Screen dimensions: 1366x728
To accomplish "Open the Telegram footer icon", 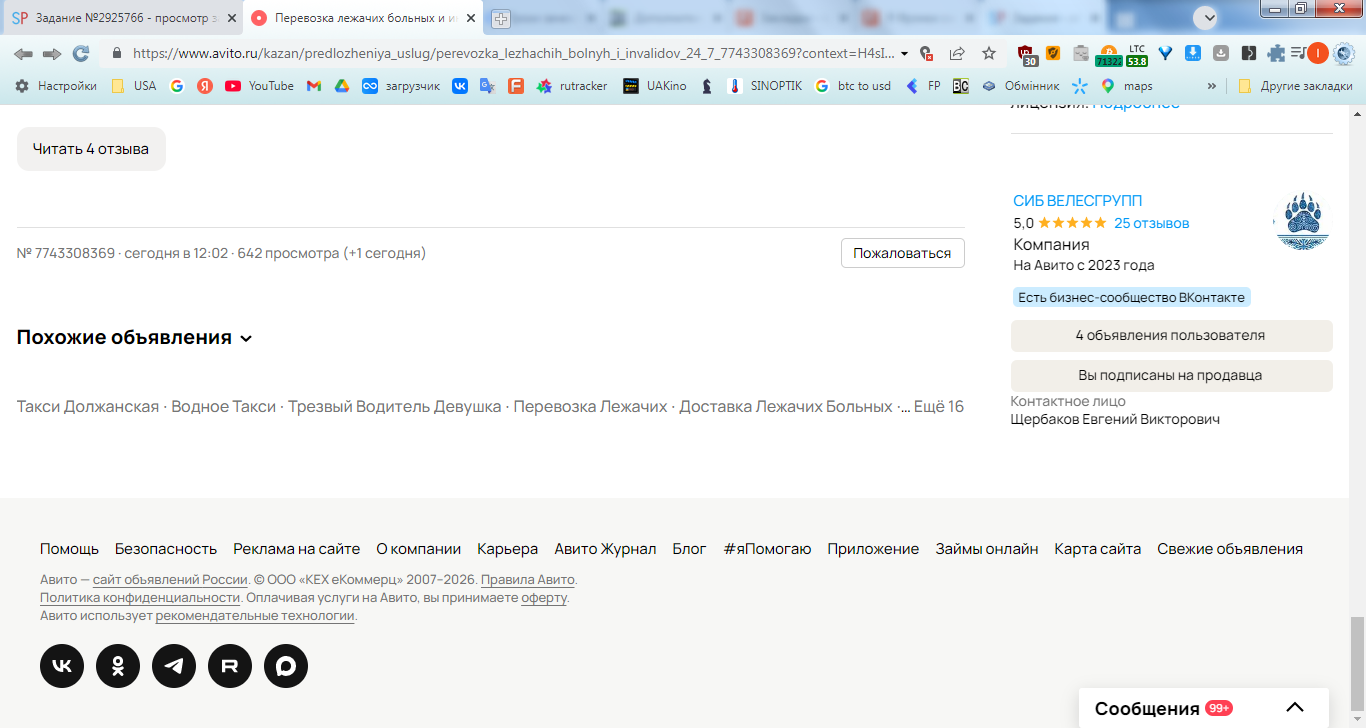I will (174, 666).
